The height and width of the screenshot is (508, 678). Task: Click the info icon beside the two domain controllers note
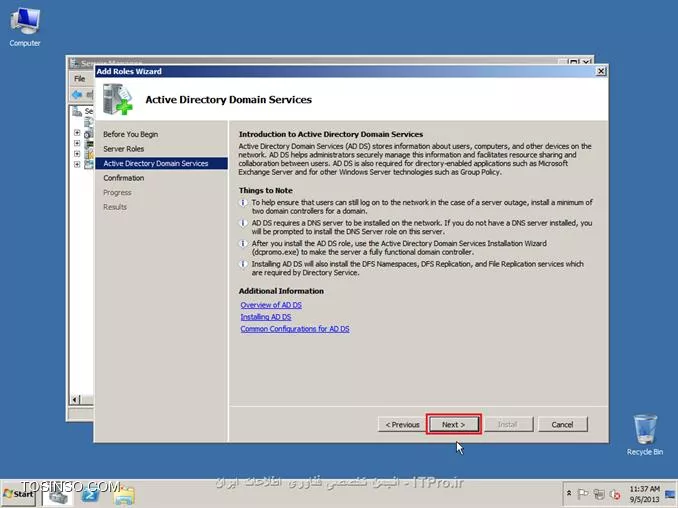click(x=243, y=203)
